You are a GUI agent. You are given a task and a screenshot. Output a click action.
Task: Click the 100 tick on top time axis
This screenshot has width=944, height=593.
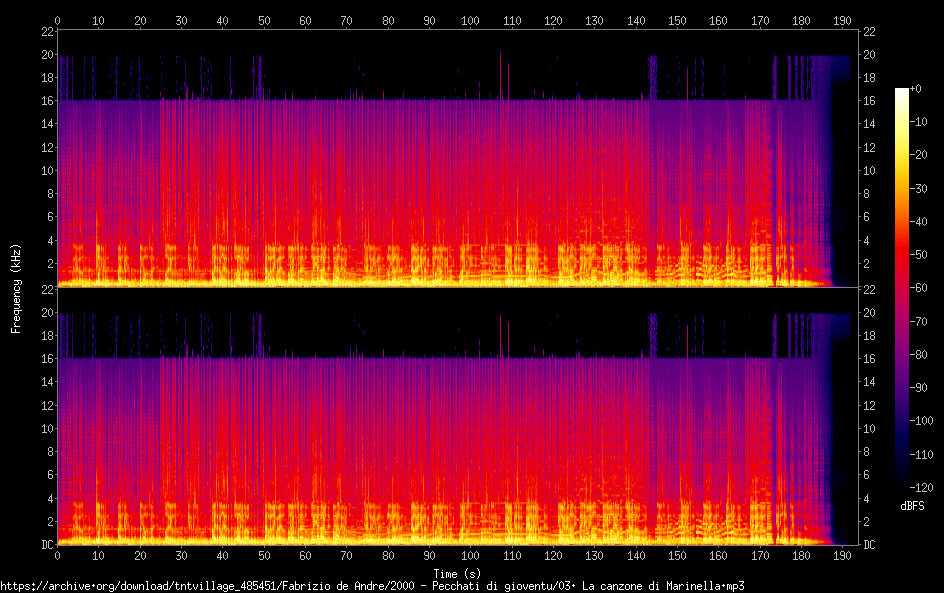coord(470,20)
